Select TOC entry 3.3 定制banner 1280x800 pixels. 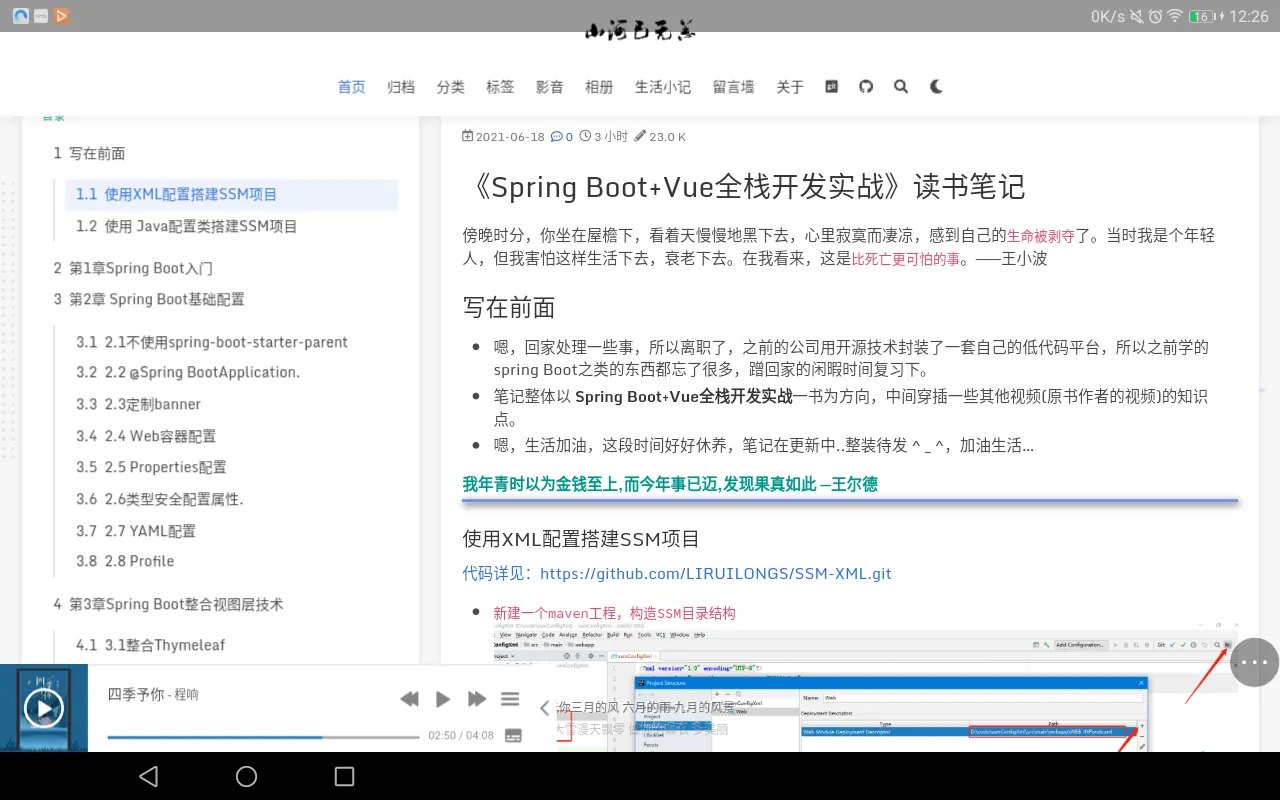click(x=139, y=404)
